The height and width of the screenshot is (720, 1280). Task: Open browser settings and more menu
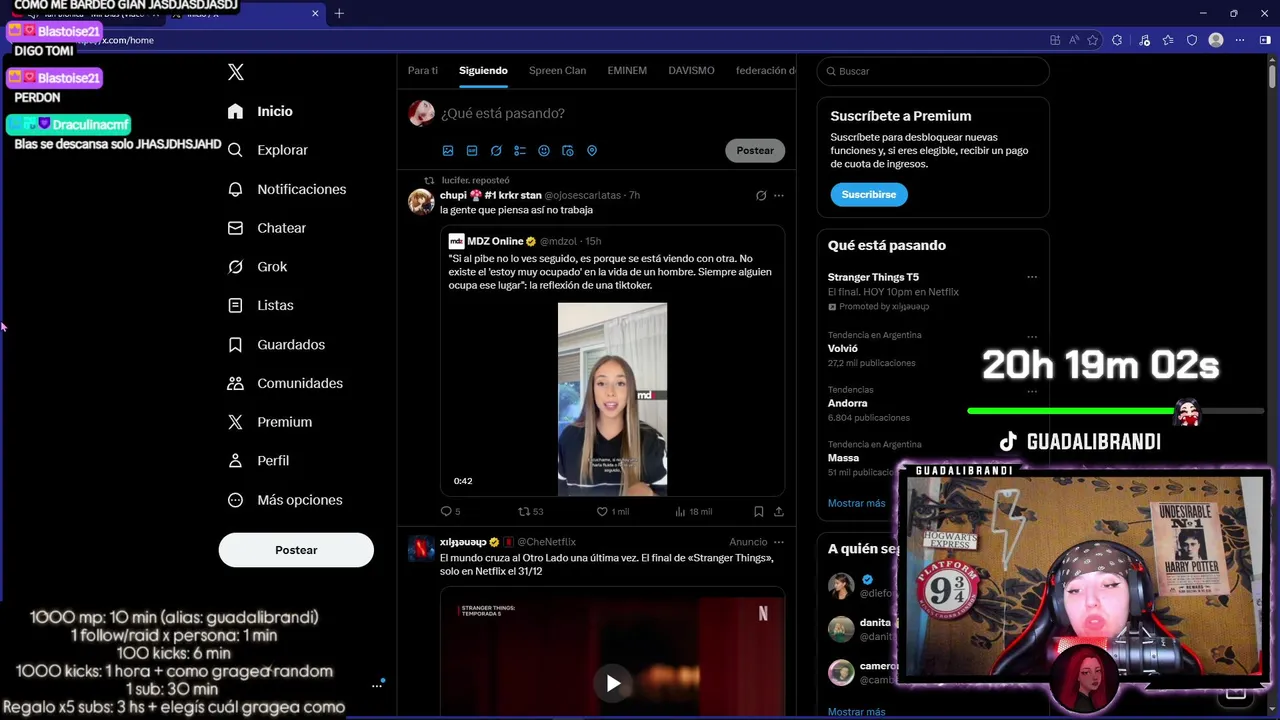click(x=1240, y=40)
